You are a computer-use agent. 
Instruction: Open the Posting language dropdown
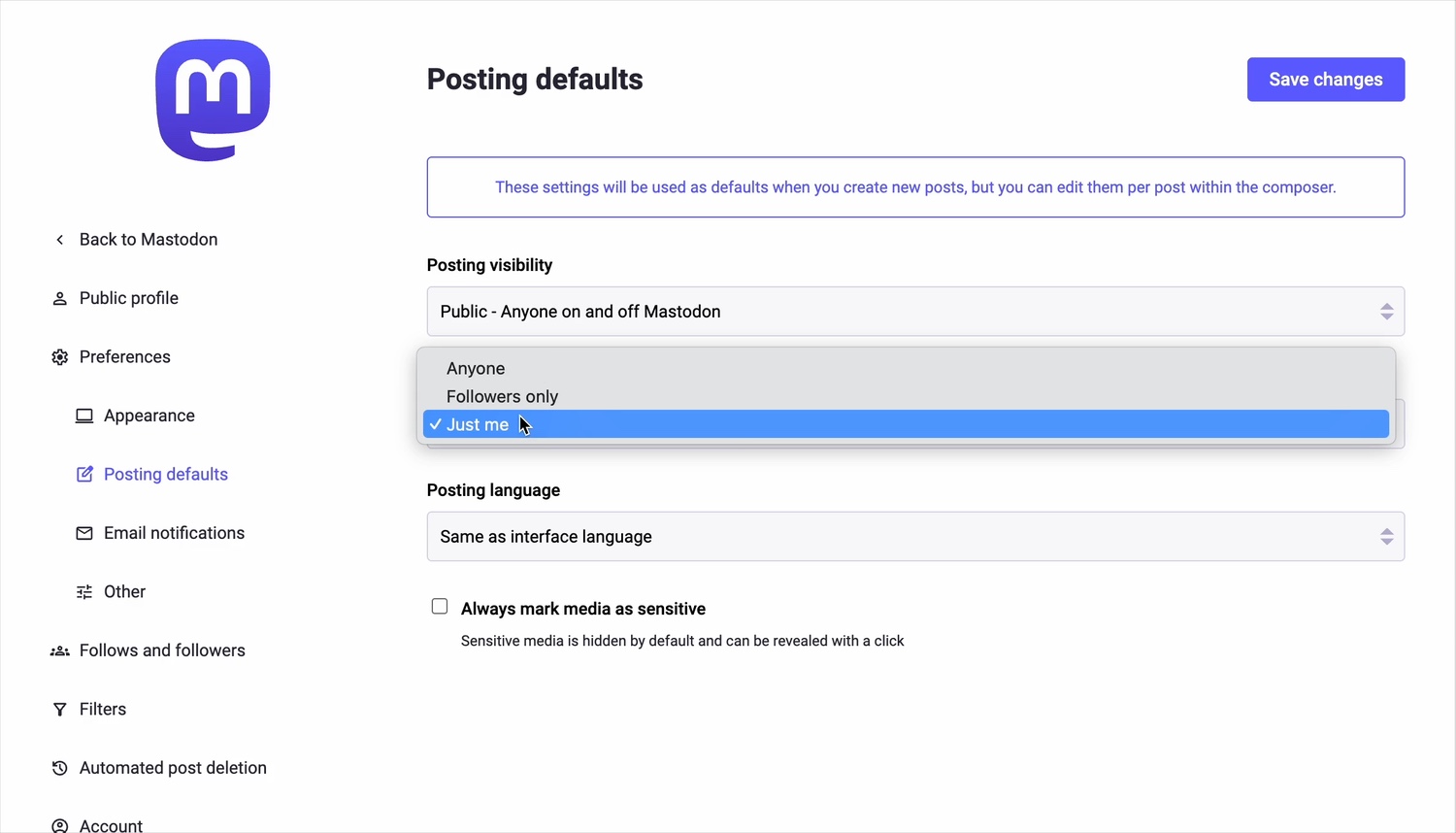click(914, 537)
